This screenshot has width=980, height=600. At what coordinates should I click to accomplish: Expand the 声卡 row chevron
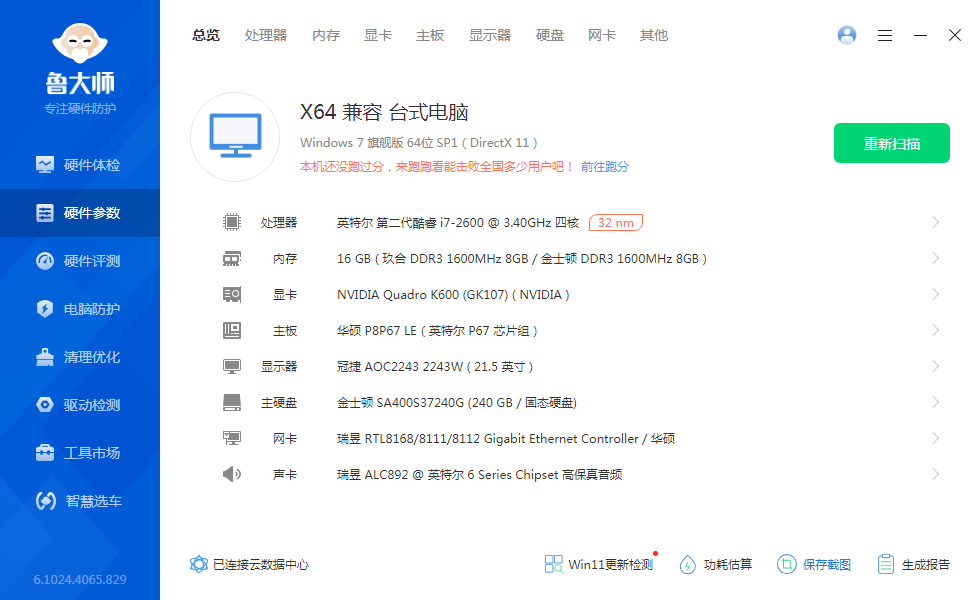936,474
